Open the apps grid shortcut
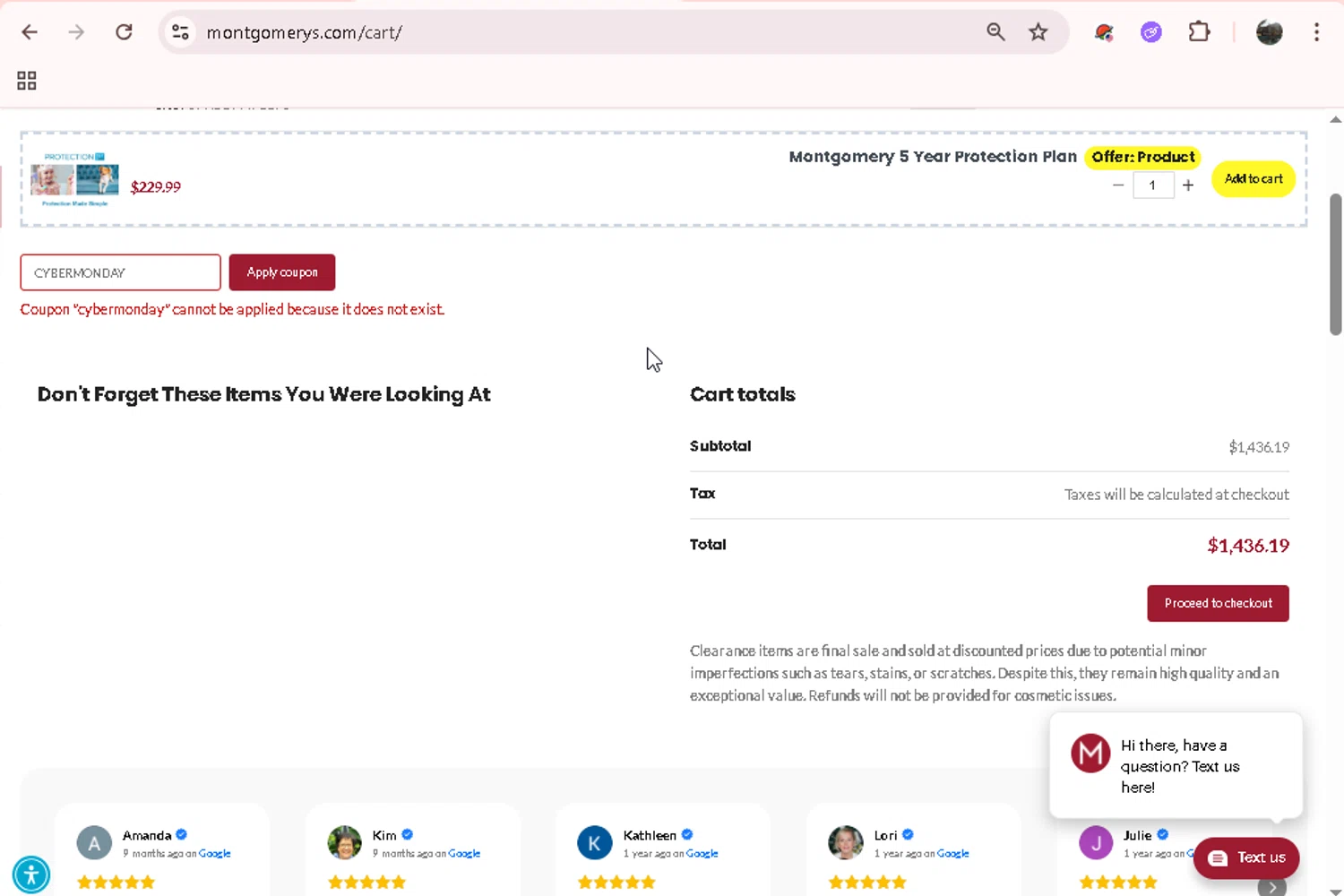The height and width of the screenshot is (896, 1344). [x=27, y=81]
